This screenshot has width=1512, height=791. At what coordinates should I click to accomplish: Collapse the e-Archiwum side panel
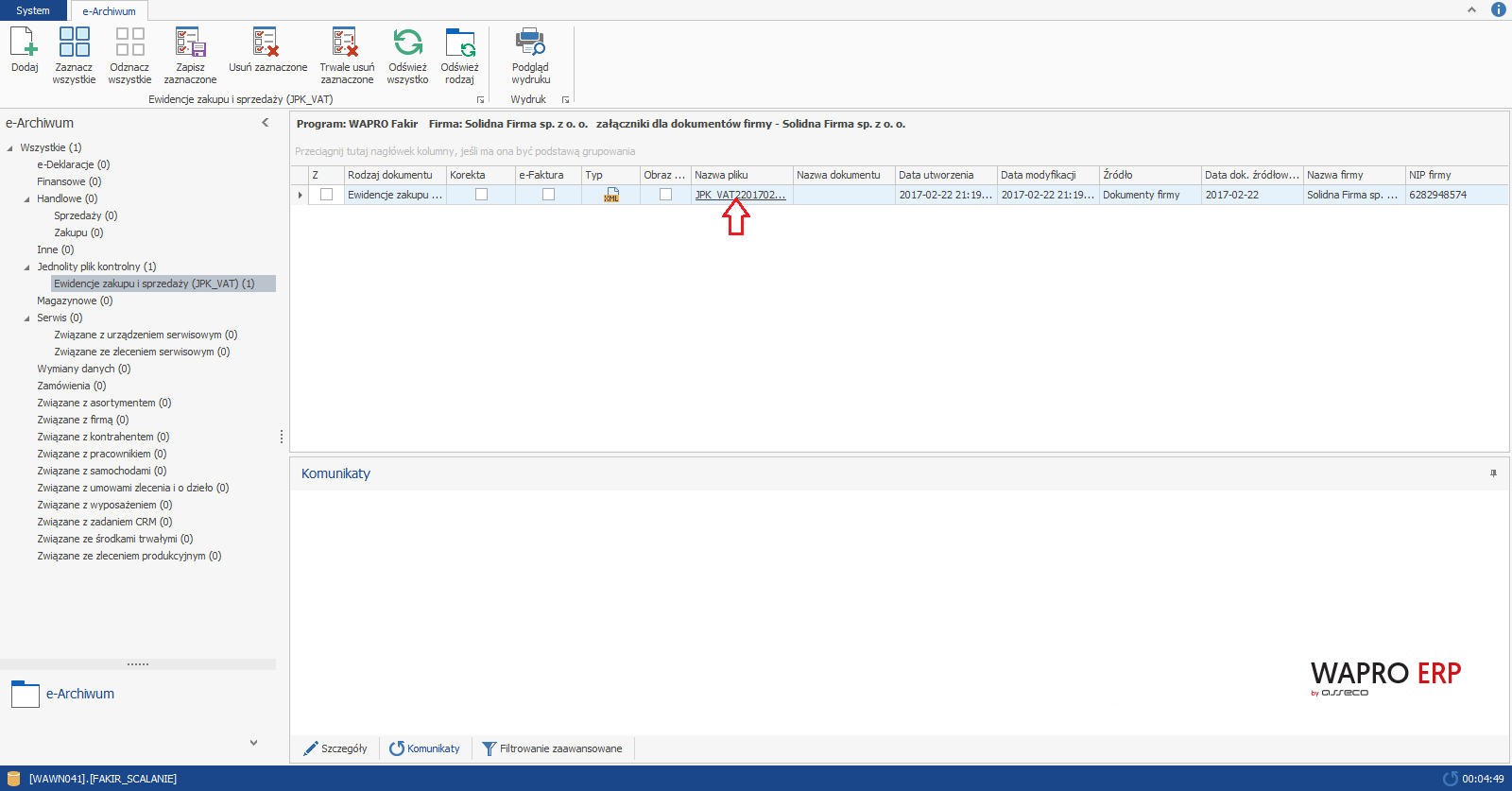pos(266,123)
